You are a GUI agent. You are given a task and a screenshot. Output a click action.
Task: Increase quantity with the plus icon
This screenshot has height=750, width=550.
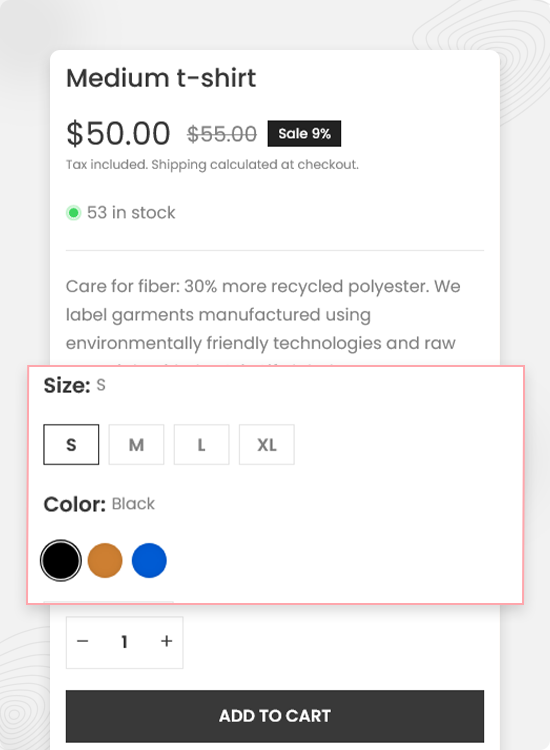(x=166, y=641)
